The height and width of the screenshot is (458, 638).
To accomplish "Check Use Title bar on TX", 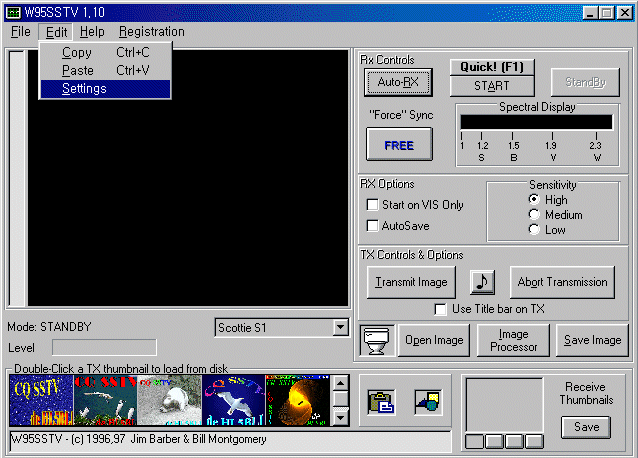I will point(440,309).
